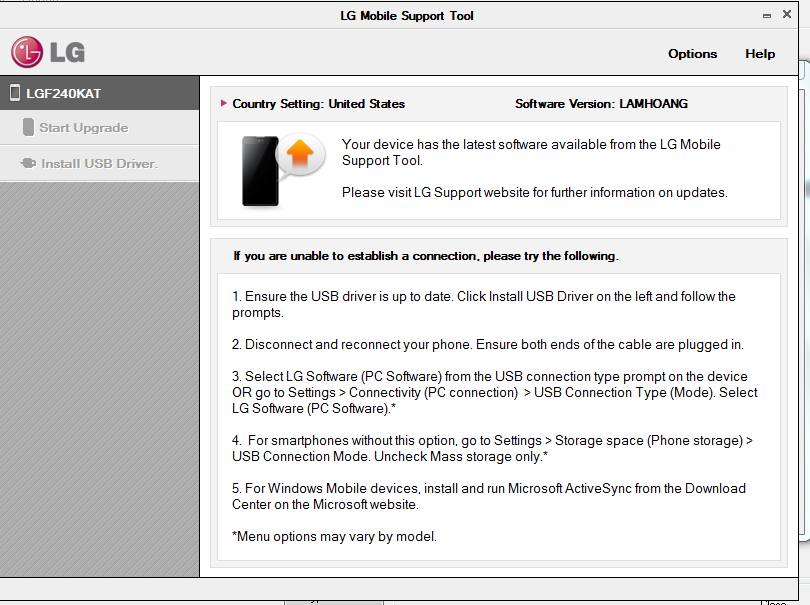Open the Help menu

[x=760, y=54]
